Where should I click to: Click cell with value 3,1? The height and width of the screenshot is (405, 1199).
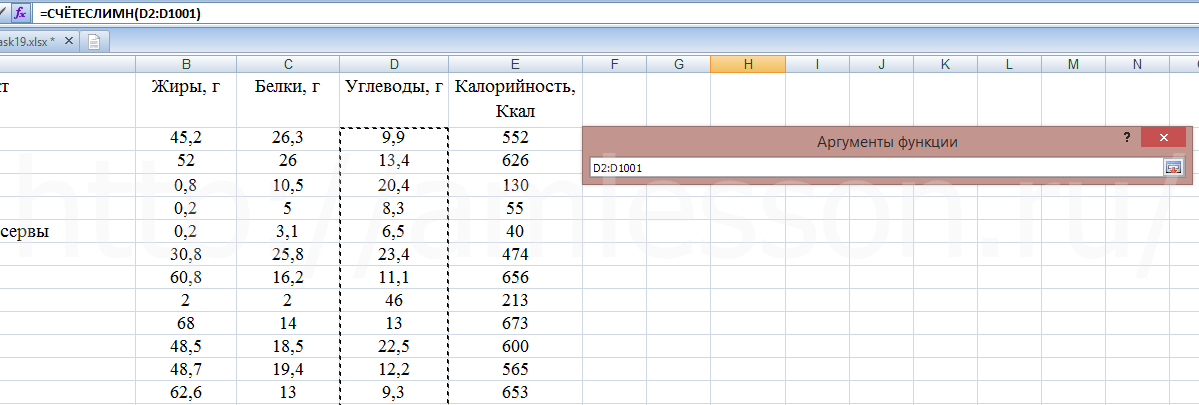[x=288, y=231]
